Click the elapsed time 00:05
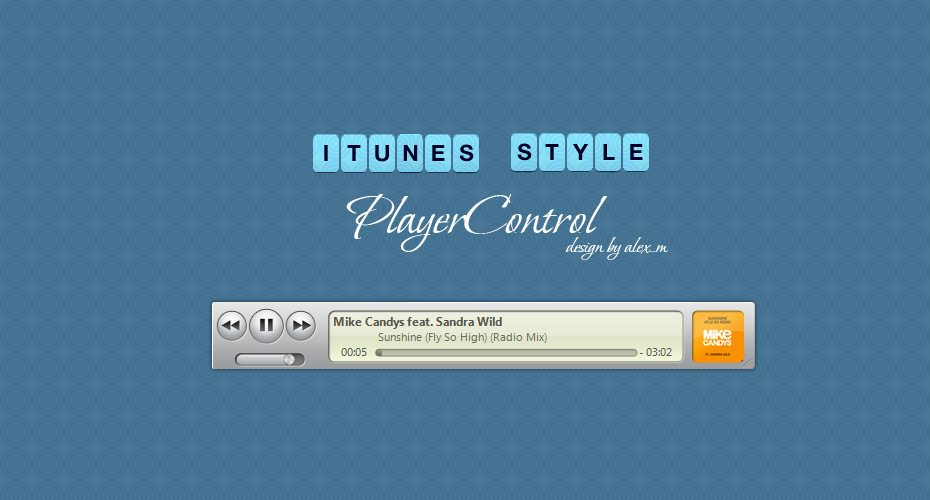 coord(354,352)
